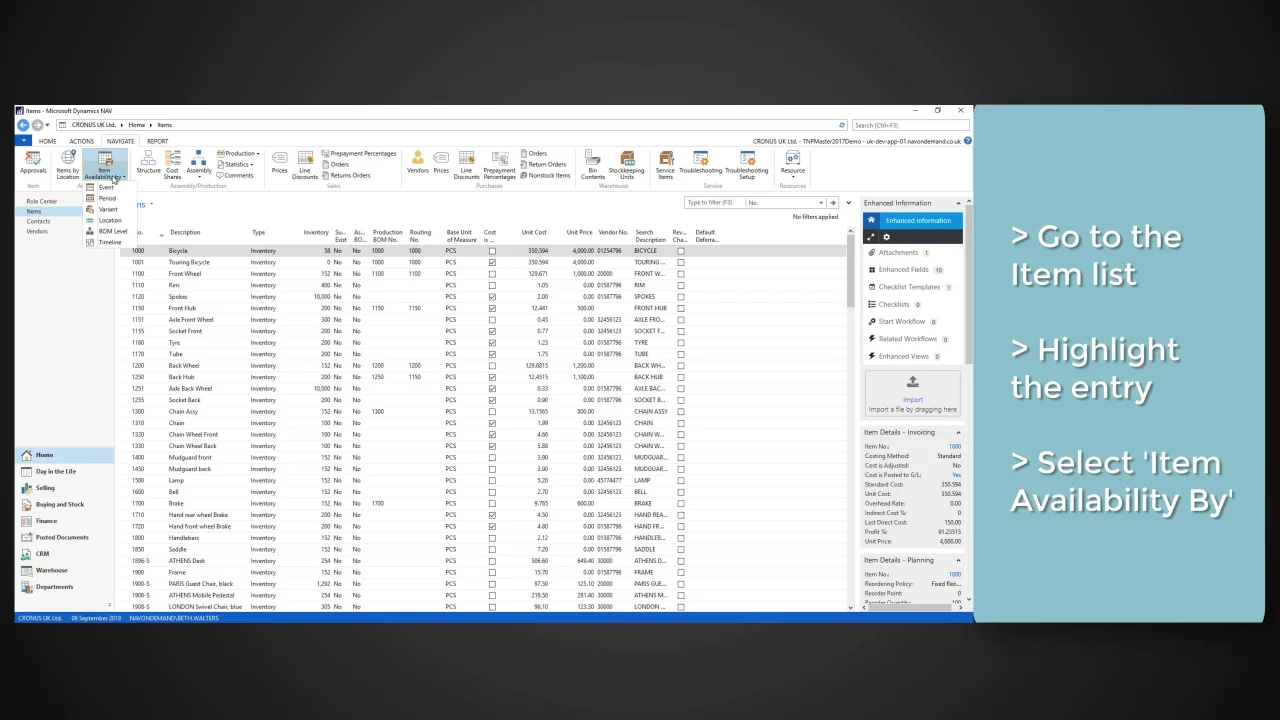
Task: Open Attachments in Enhanced Information
Action: tap(898, 253)
